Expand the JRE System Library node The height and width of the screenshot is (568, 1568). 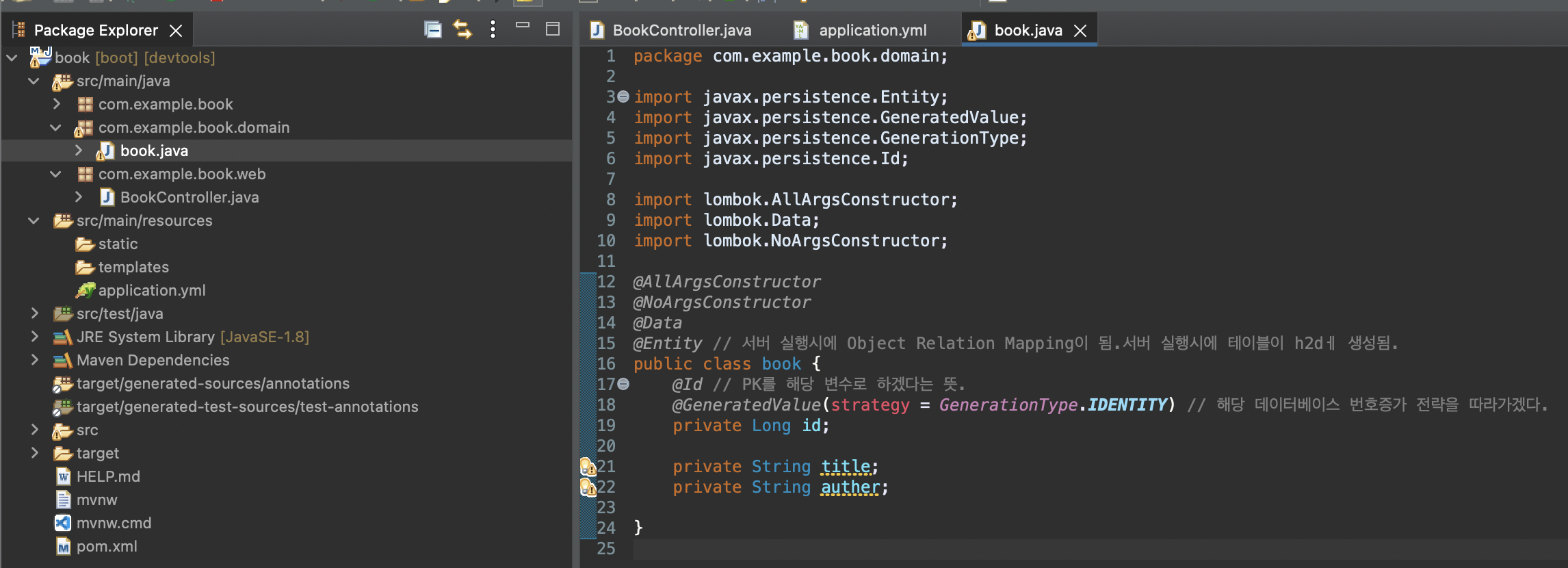click(x=34, y=337)
